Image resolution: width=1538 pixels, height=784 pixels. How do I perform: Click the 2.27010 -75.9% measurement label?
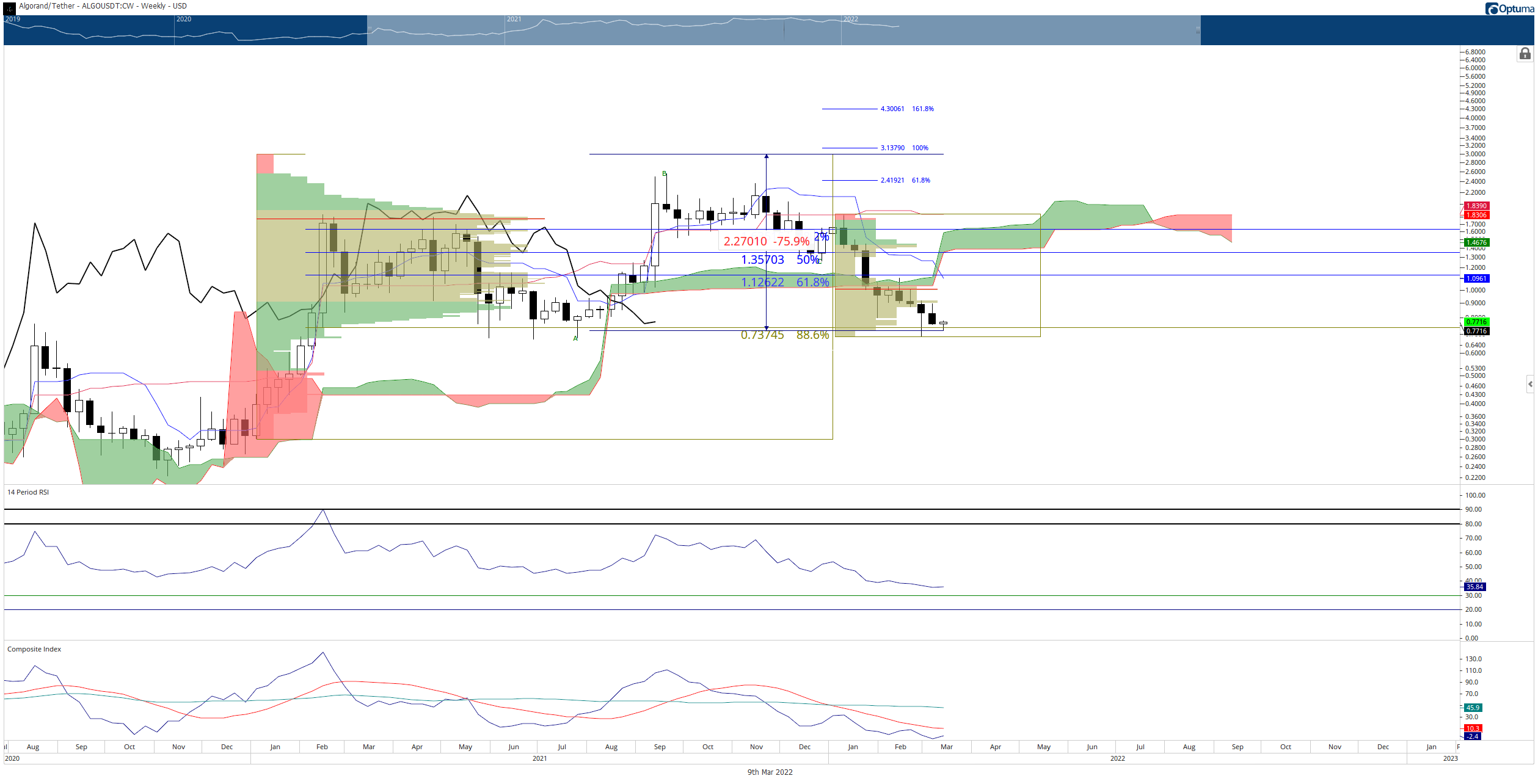[767, 241]
